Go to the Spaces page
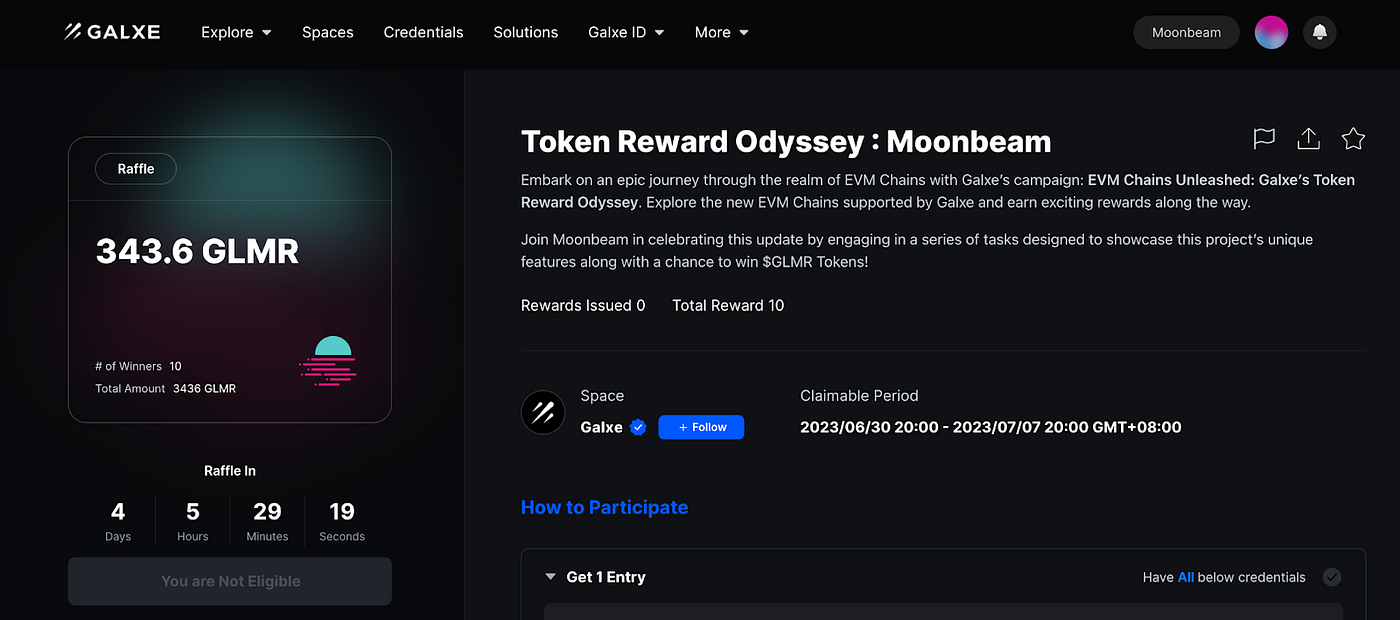Image resolution: width=1400 pixels, height=620 pixels. click(x=328, y=32)
